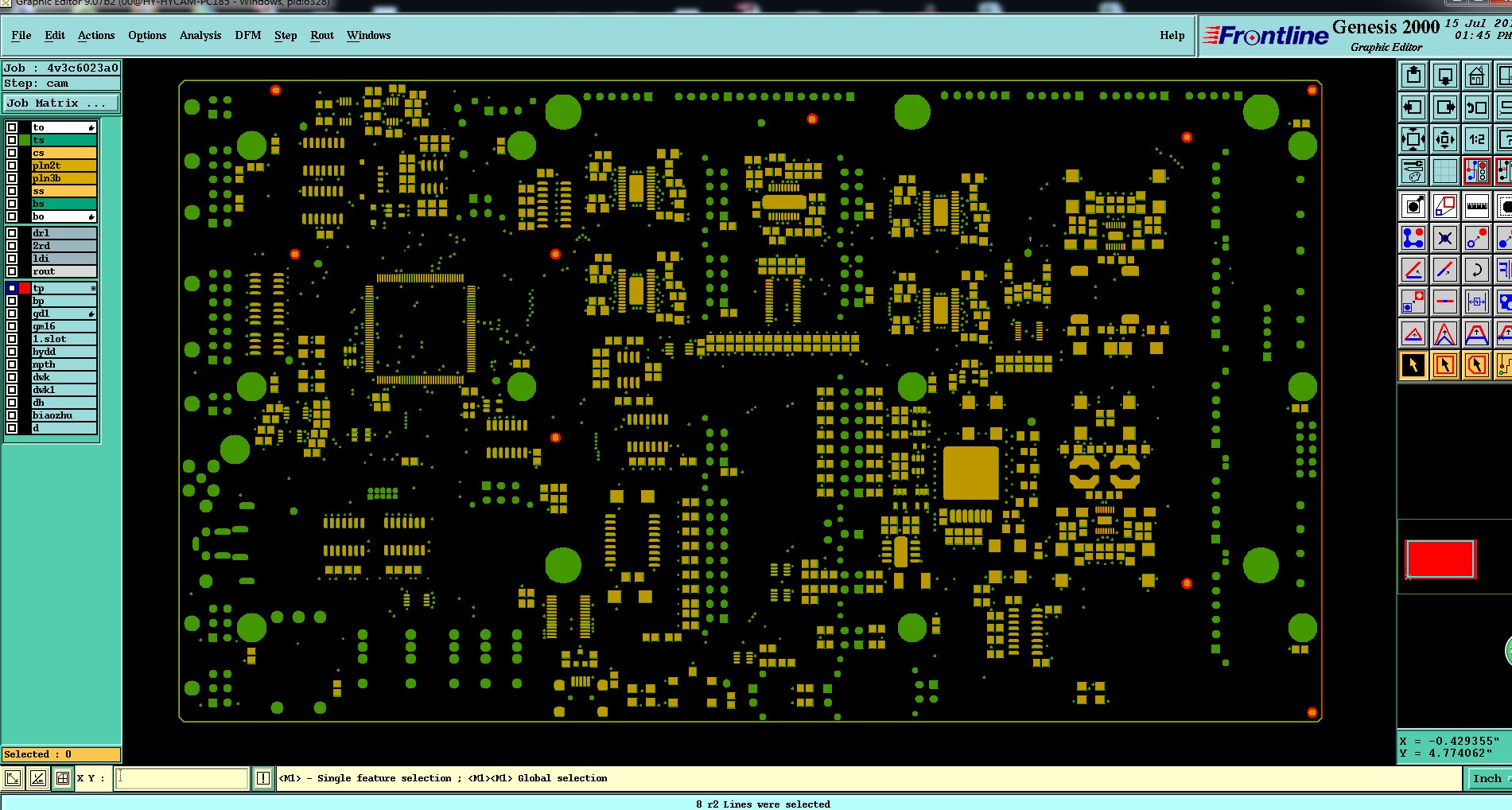Toggle the checkbox for layer drl
Screen dimensions: 1512x810
click(x=12, y=233)
